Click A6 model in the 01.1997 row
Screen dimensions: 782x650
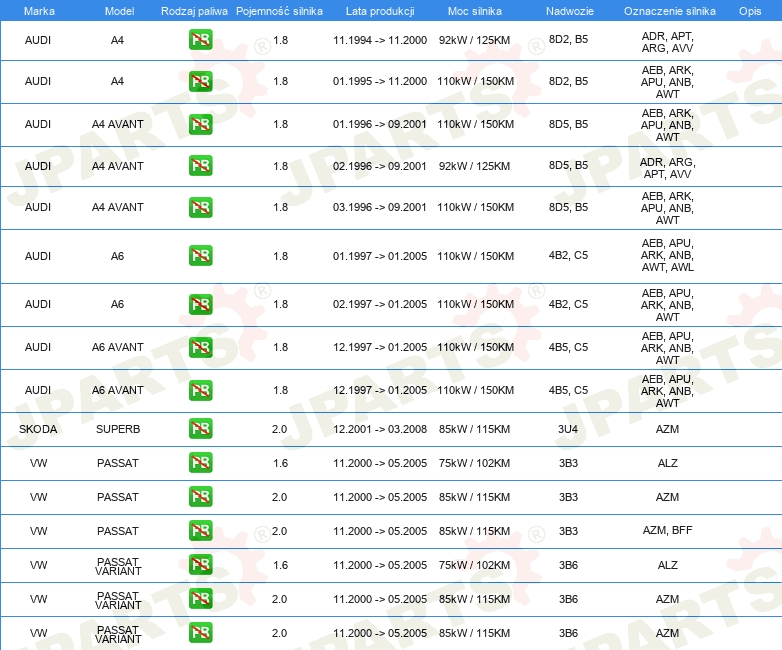[117, 256]
